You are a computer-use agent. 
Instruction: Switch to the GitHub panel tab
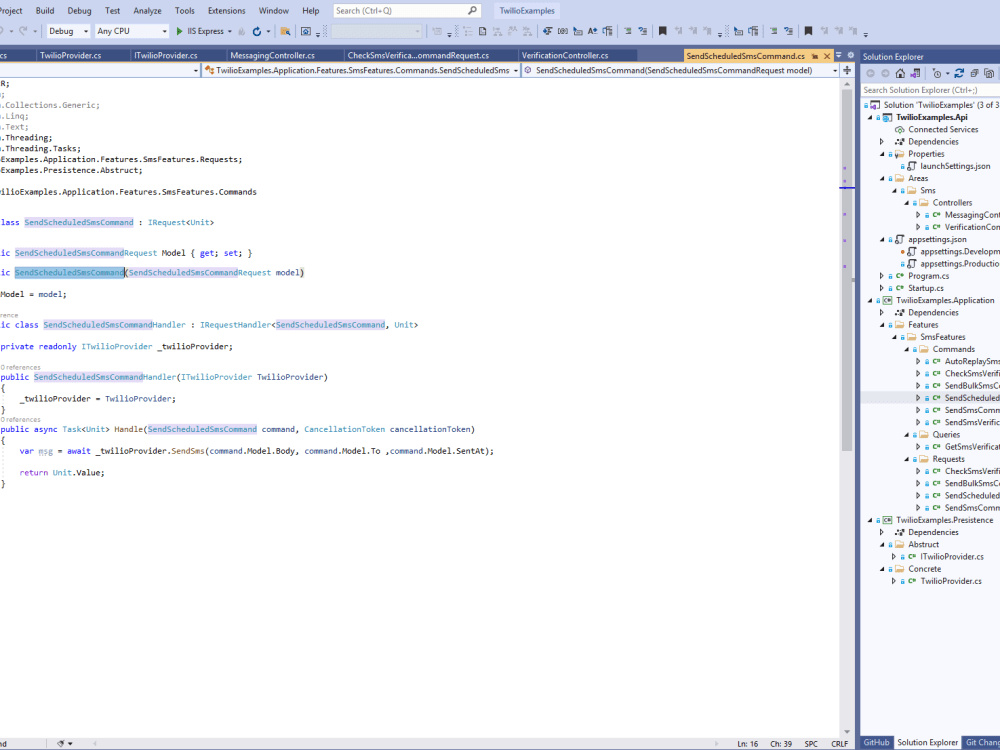click(876, 742)
